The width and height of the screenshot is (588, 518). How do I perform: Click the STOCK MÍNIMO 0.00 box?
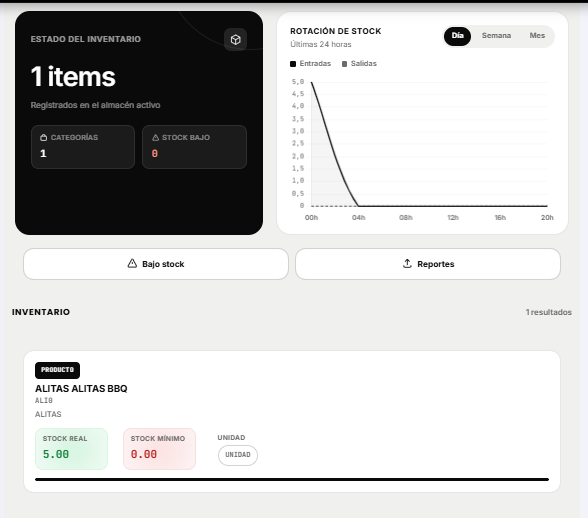159,449
